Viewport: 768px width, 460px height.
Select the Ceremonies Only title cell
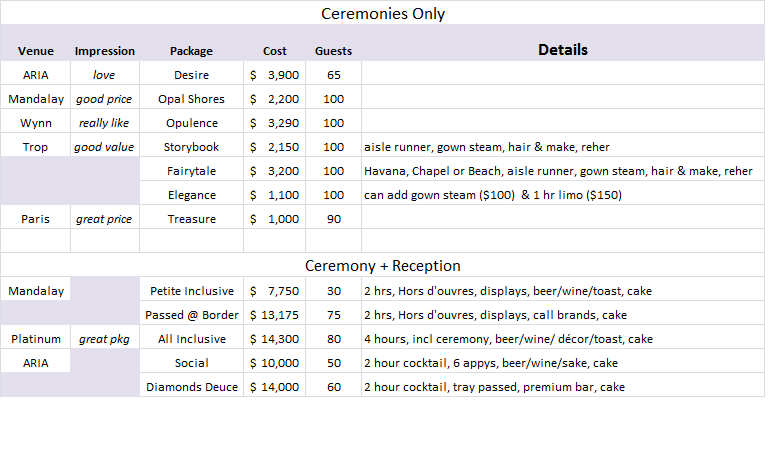pos(383,13)
